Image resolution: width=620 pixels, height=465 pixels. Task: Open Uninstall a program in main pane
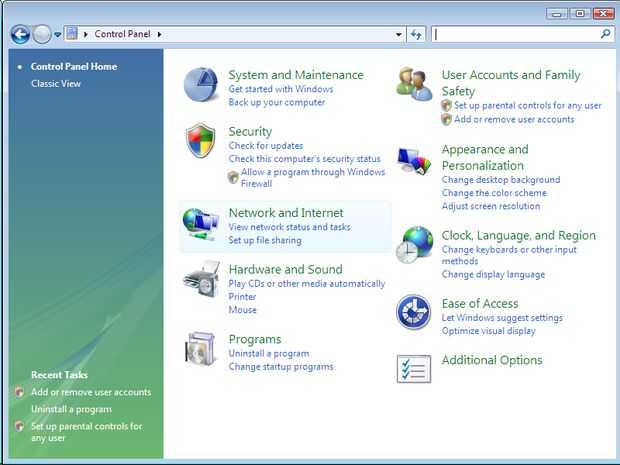click(268, 353)
